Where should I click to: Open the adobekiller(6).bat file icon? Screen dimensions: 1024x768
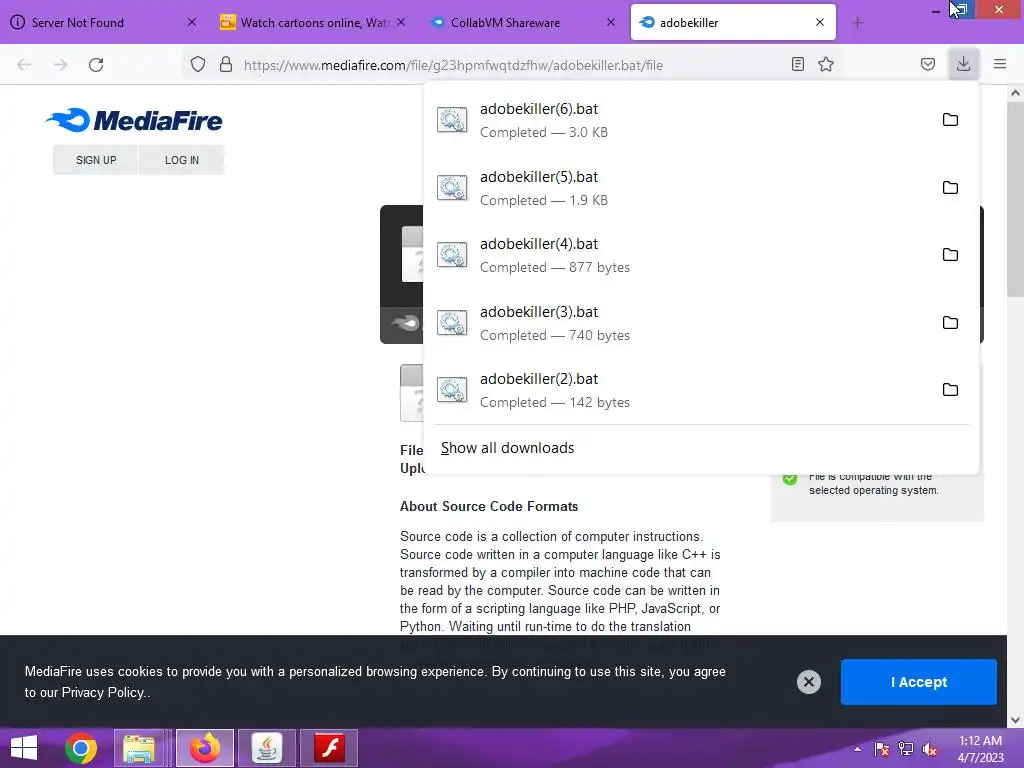pyautogui.click(x=452, y=120)
